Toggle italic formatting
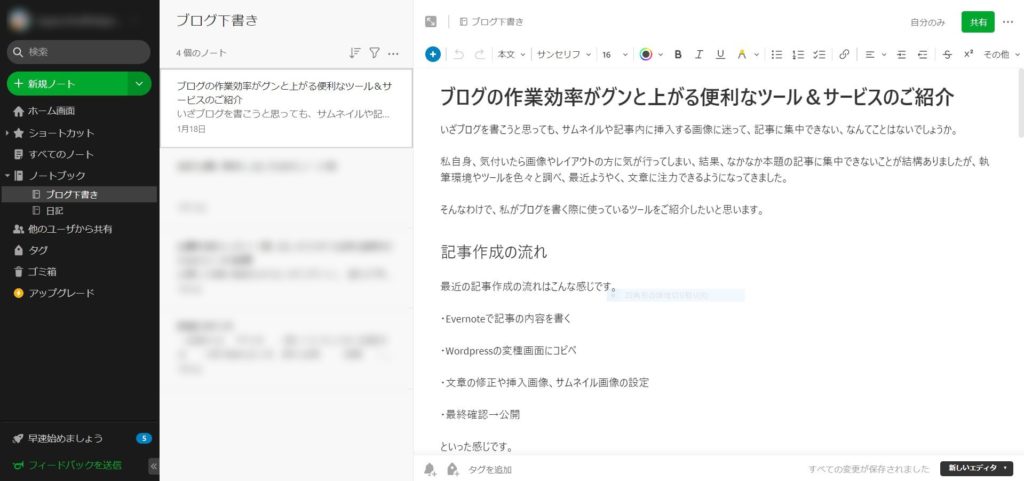 (699, 54)
